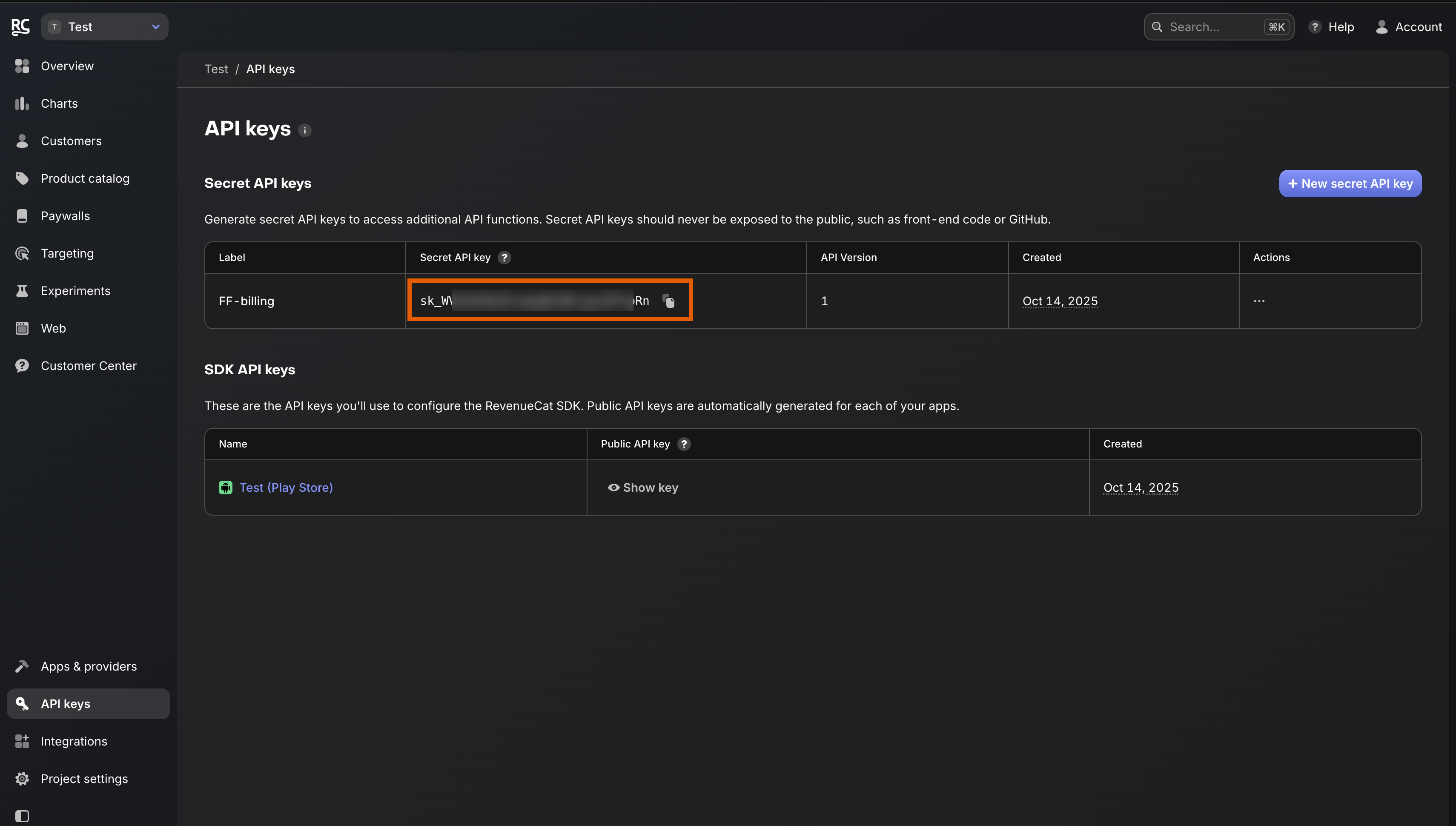The image size is (1456, 826).
Task: Show the Test (Play Store) public key
Action: point(642,488)
